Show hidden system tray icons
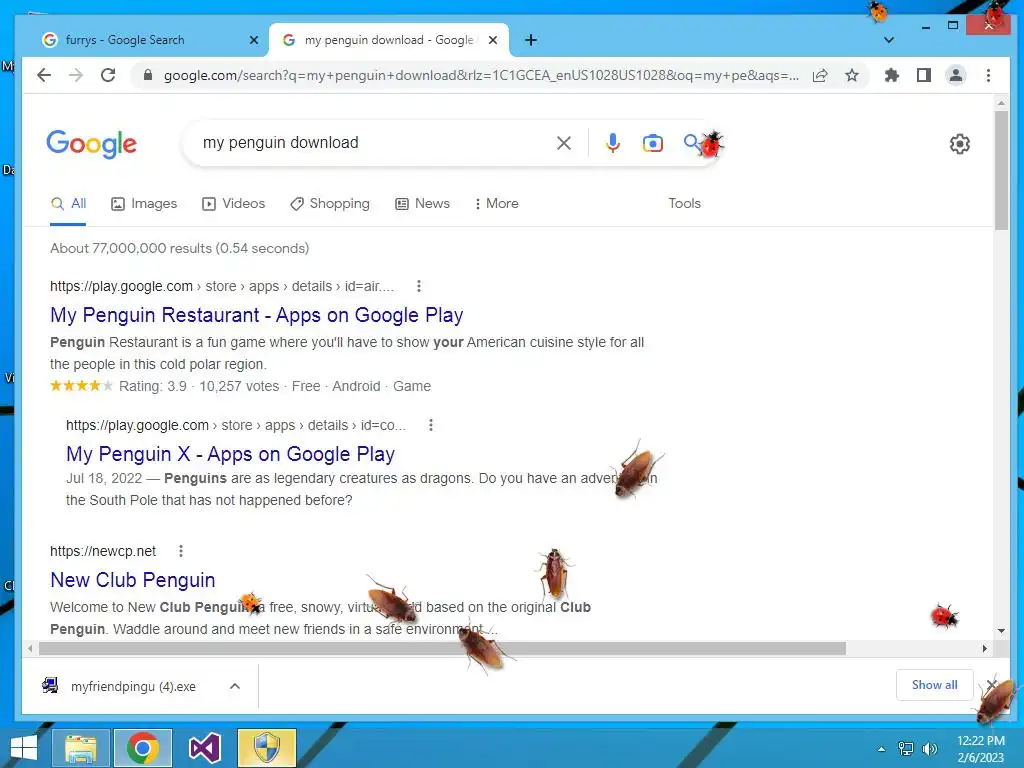1024x768 pixels. pyautogui.click(x=882, y=749)
